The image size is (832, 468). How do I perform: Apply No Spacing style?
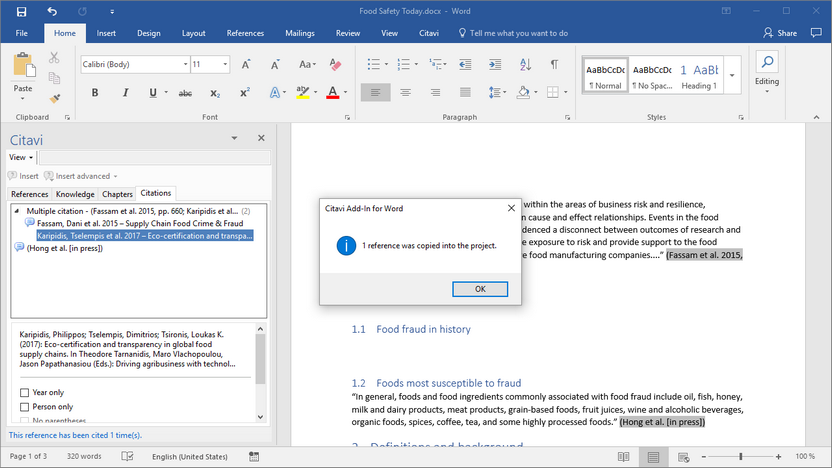coord(652,75)
